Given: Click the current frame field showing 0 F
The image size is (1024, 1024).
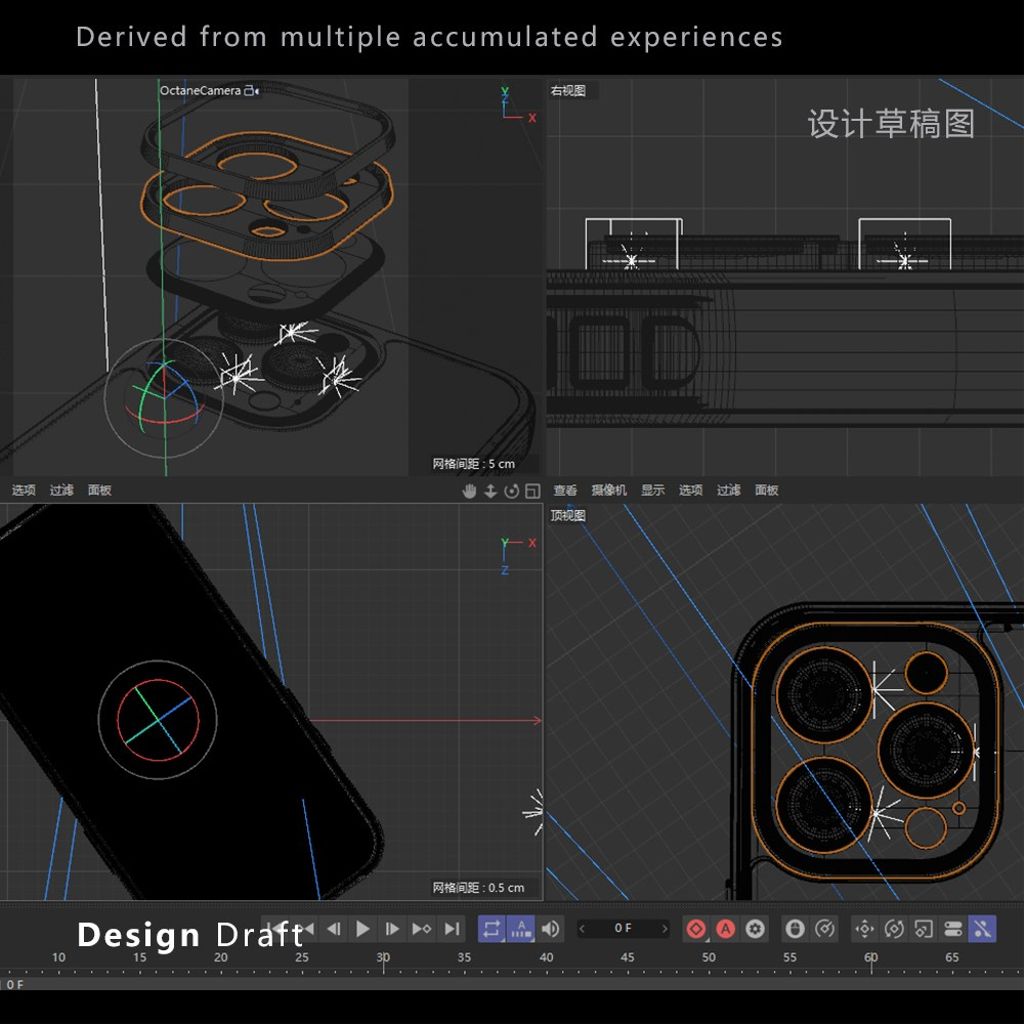Looking at the screenshot, I should [623, 929].
